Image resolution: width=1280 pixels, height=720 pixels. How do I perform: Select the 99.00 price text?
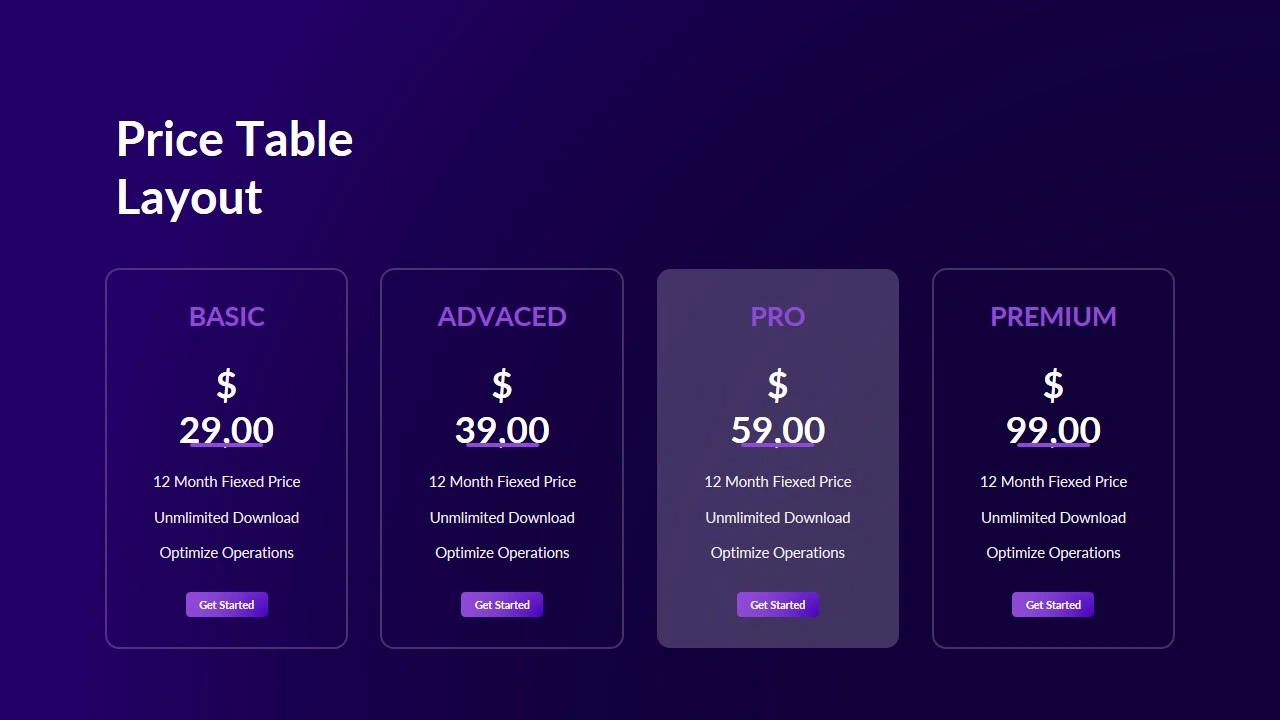pos(1053,431)
